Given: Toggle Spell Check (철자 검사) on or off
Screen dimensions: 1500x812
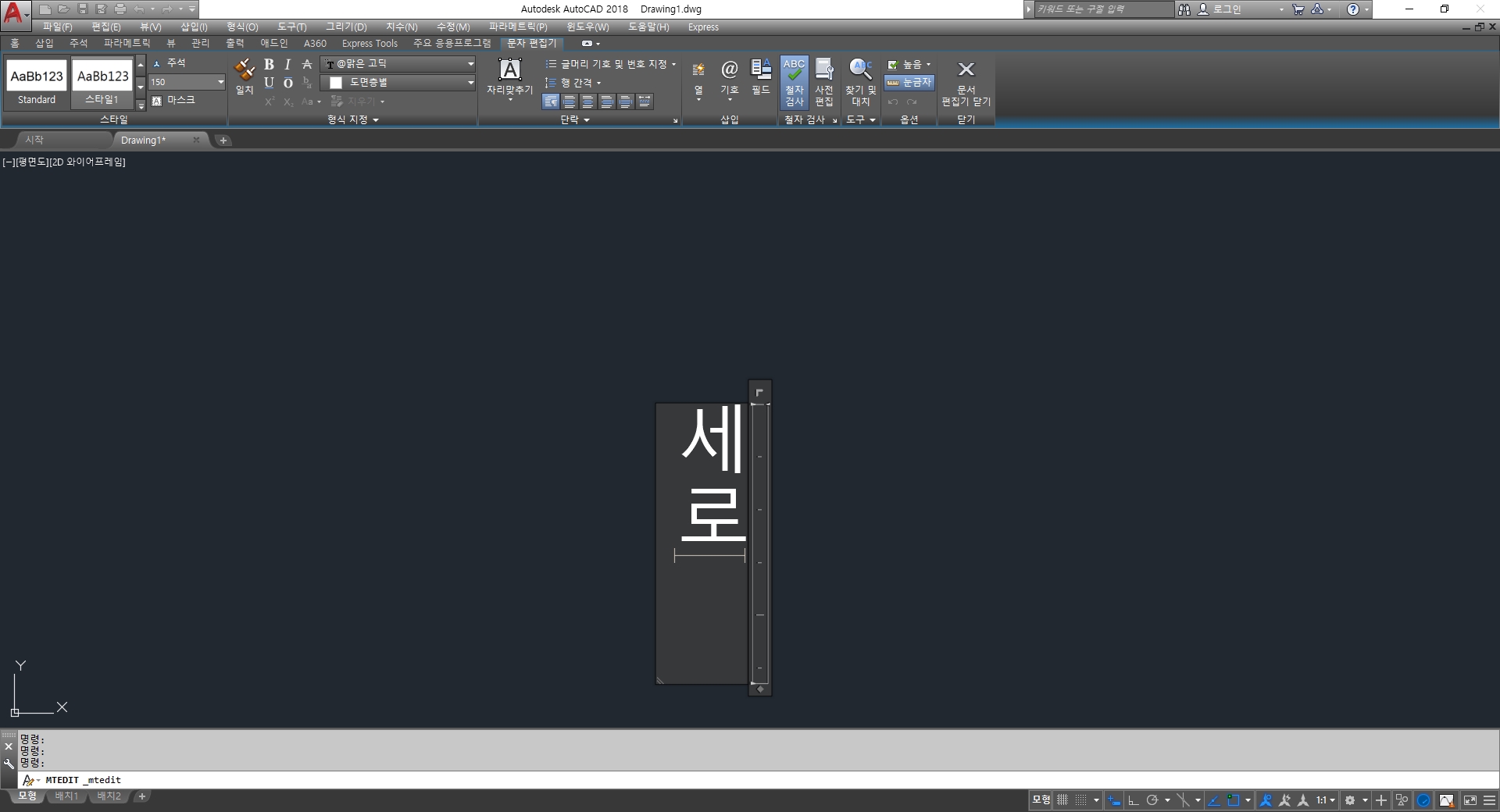Looking at the screenshot, I should point(794,82).
